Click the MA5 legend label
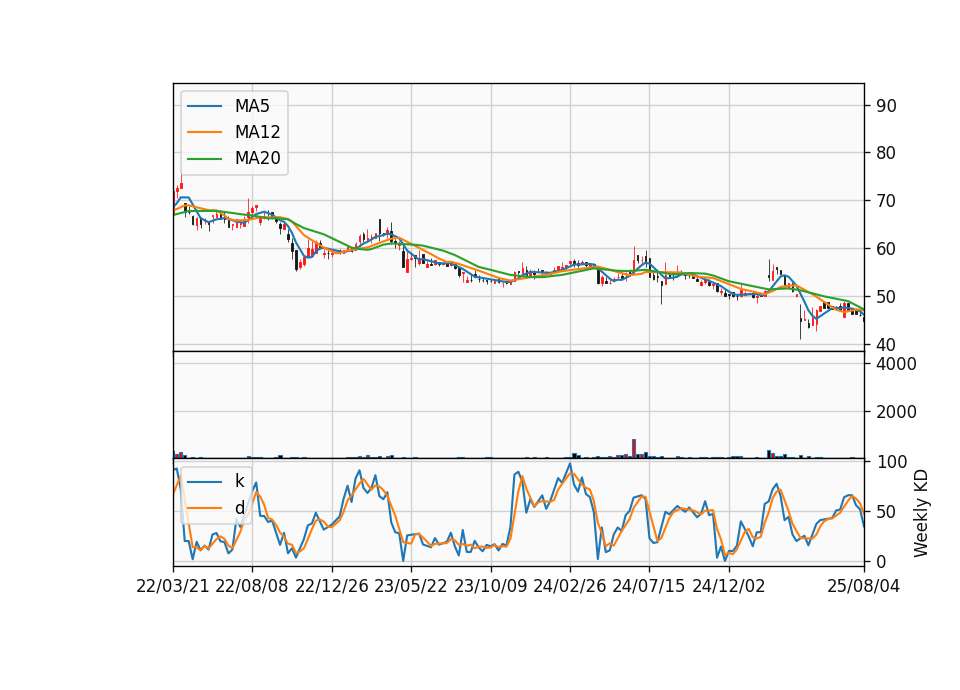 (252, 106)
